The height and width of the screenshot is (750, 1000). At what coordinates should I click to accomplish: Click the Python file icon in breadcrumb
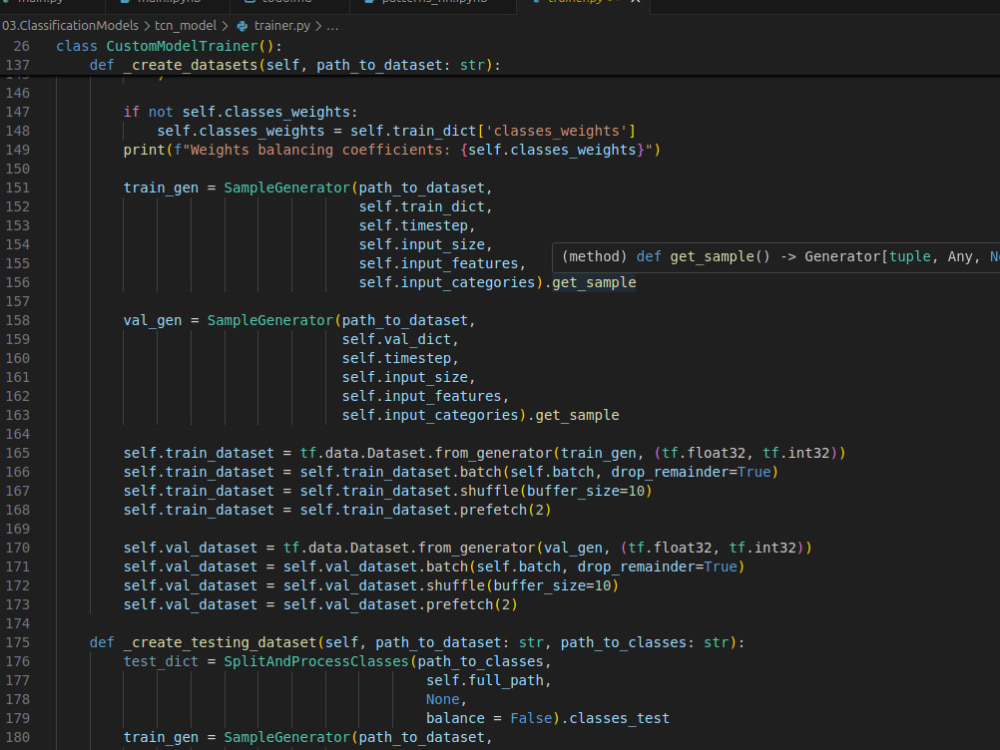pos(242,26)
